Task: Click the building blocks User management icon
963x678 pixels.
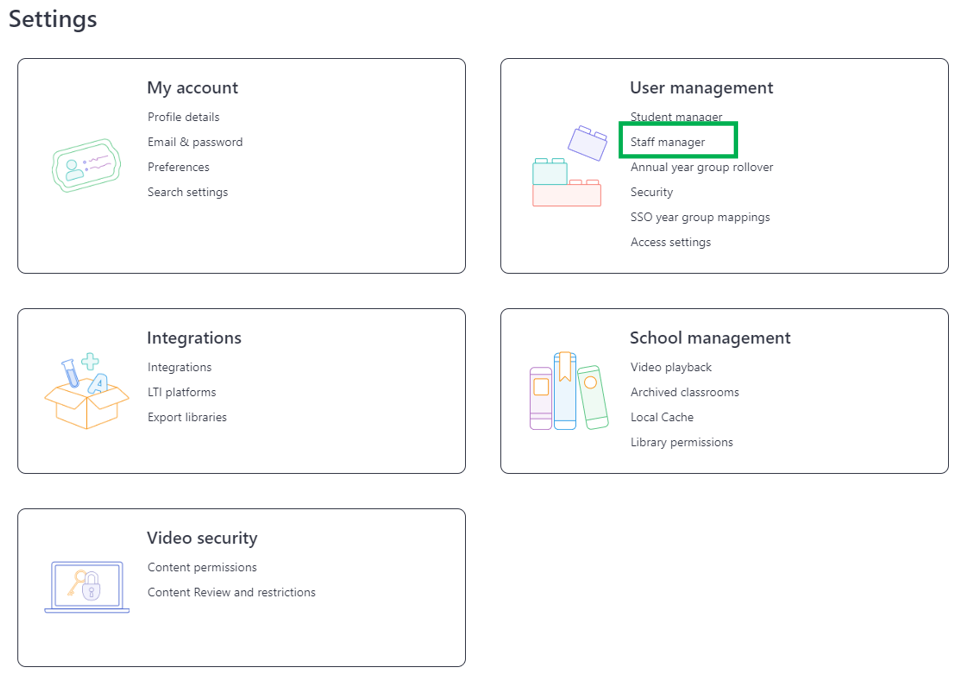Action: (x=569, y=166)
